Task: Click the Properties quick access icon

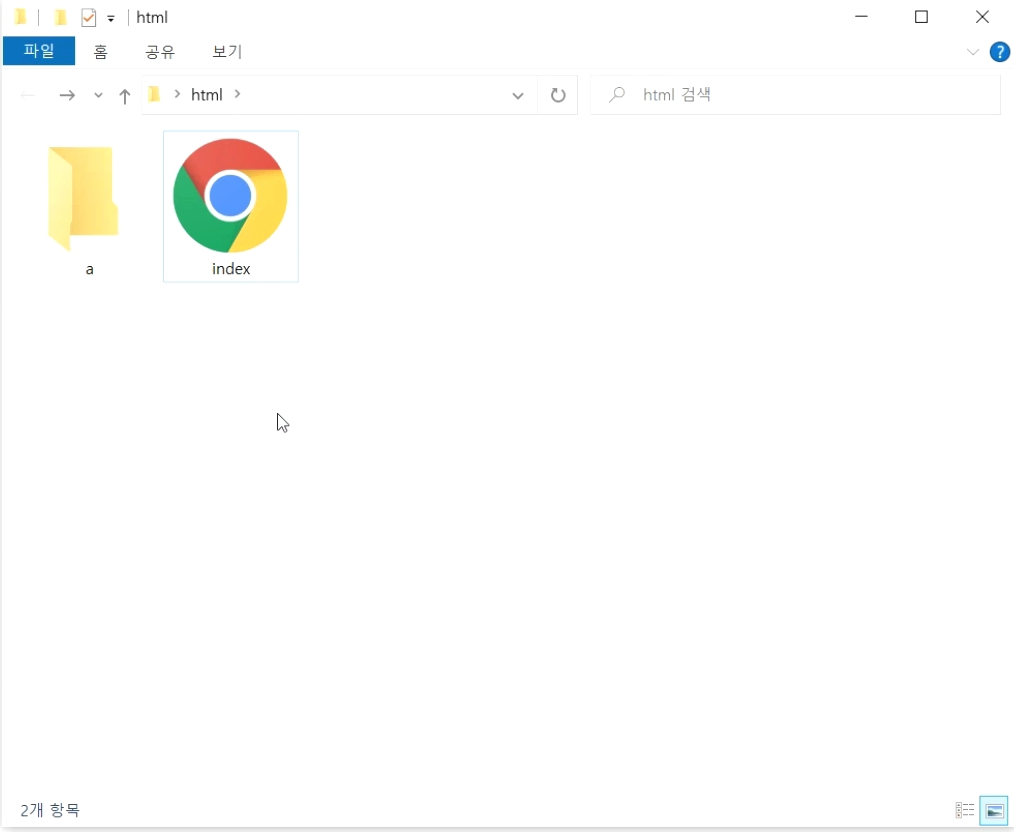Action: point(89,17)
